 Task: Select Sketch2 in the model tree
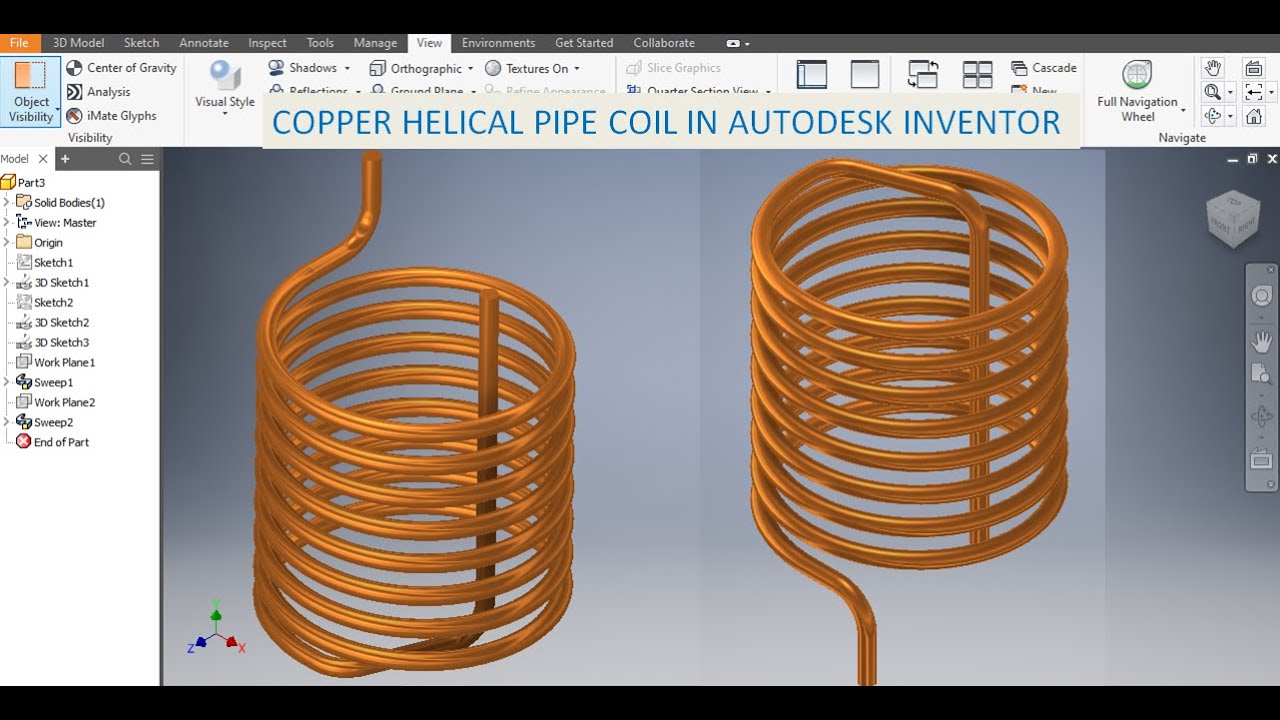(x=45, y=302)
